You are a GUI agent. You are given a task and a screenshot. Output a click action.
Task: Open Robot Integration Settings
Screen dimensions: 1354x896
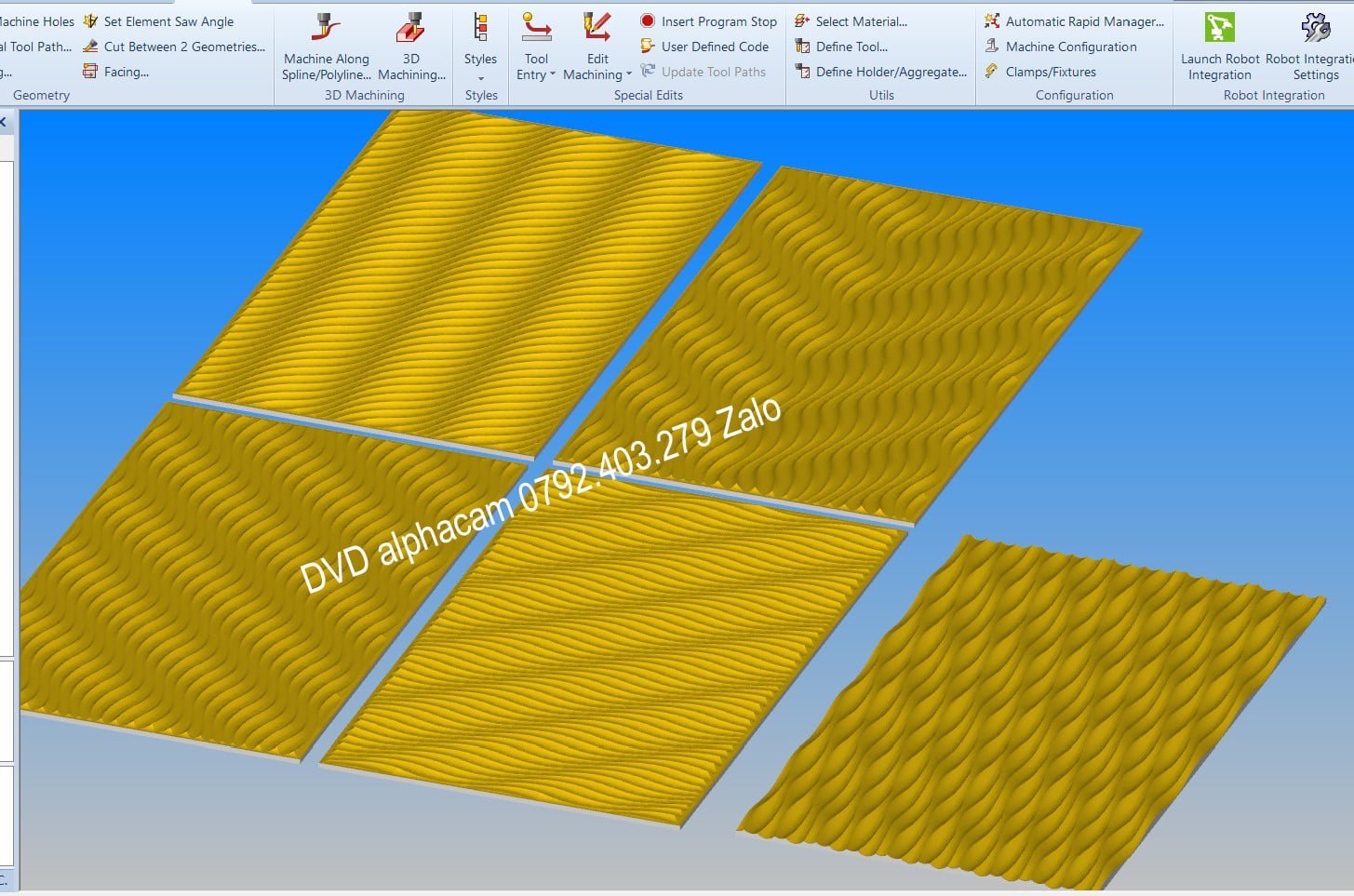click(1315, 48)
